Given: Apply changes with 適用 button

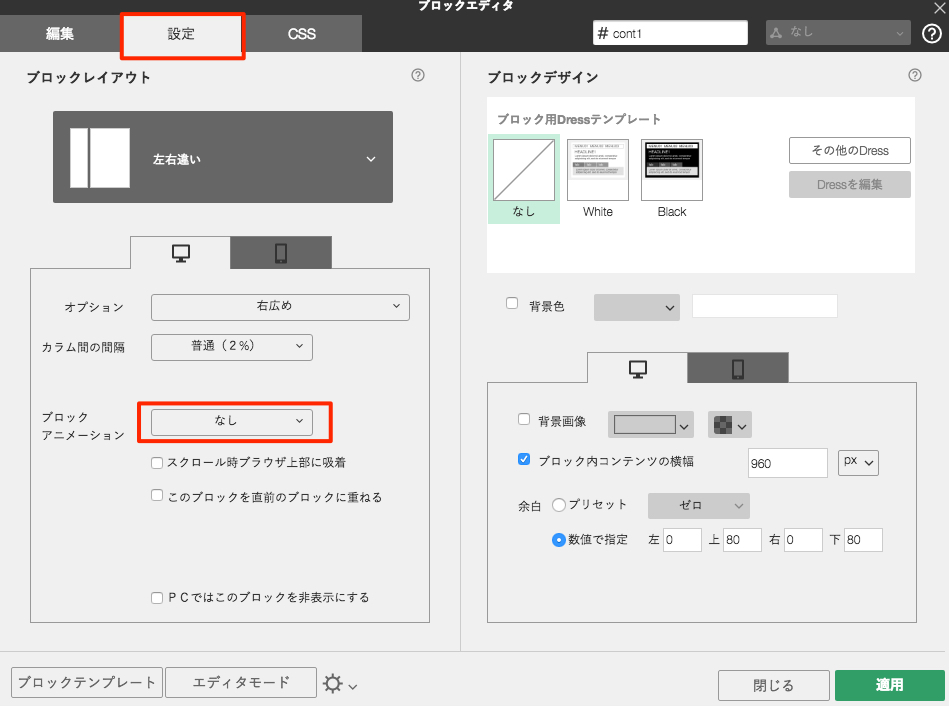Looking at the screenshot, I should point(890,685).
